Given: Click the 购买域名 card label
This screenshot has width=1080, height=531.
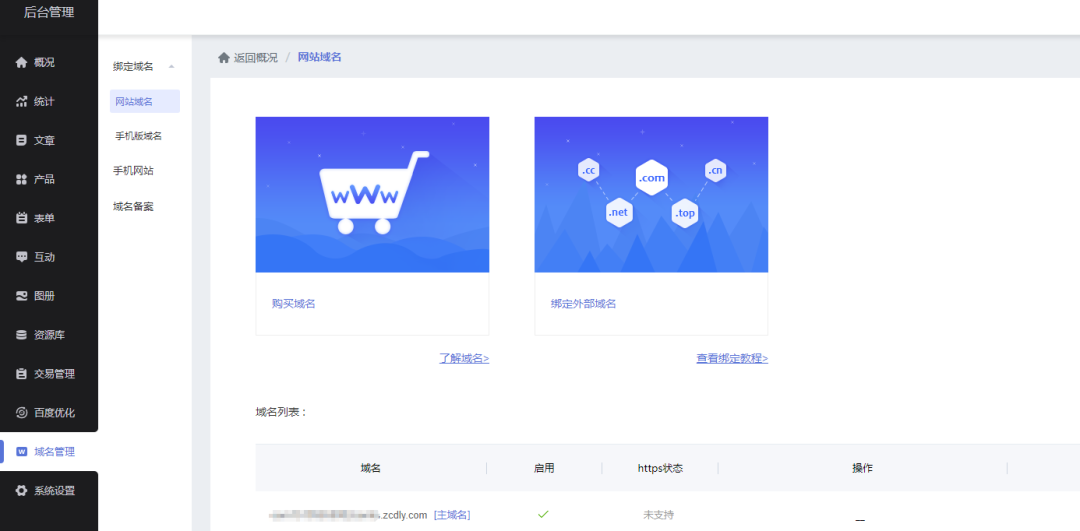Looking at the screenshot, I should point(293,304).
